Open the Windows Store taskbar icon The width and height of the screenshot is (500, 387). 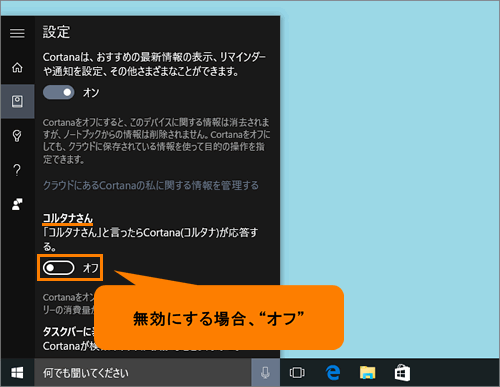click(x=402, y=373)
